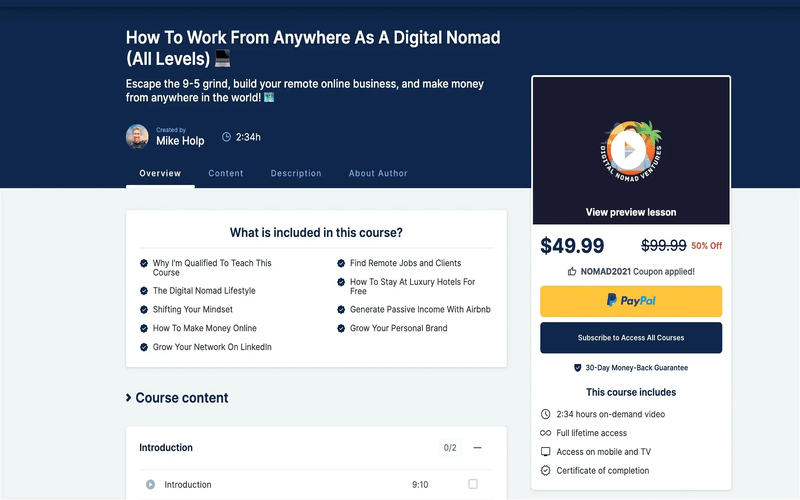Pay with the yellow PayPal button
This screenshot has height=500, width=800.
click(x=631, y=301)
